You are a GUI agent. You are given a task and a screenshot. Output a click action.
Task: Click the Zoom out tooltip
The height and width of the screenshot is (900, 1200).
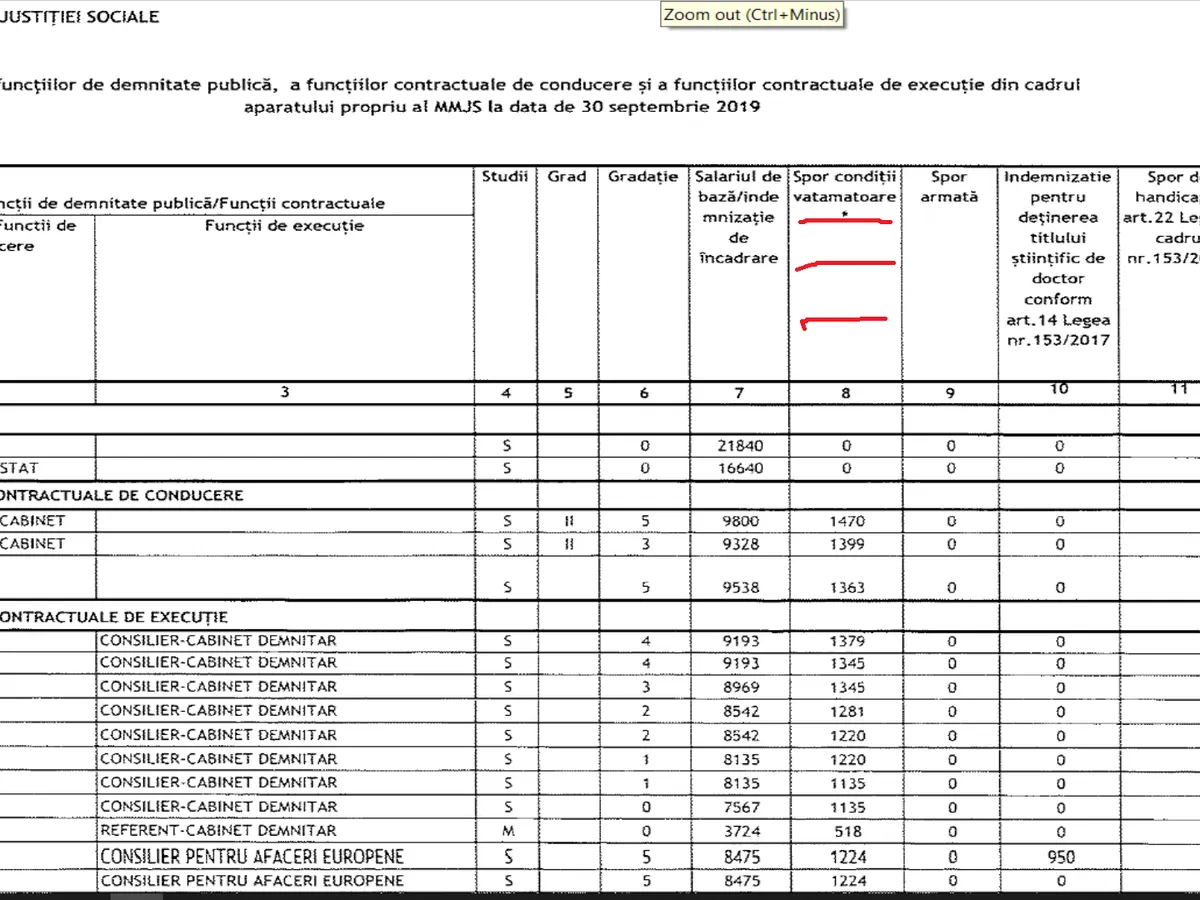click(751, 15)
